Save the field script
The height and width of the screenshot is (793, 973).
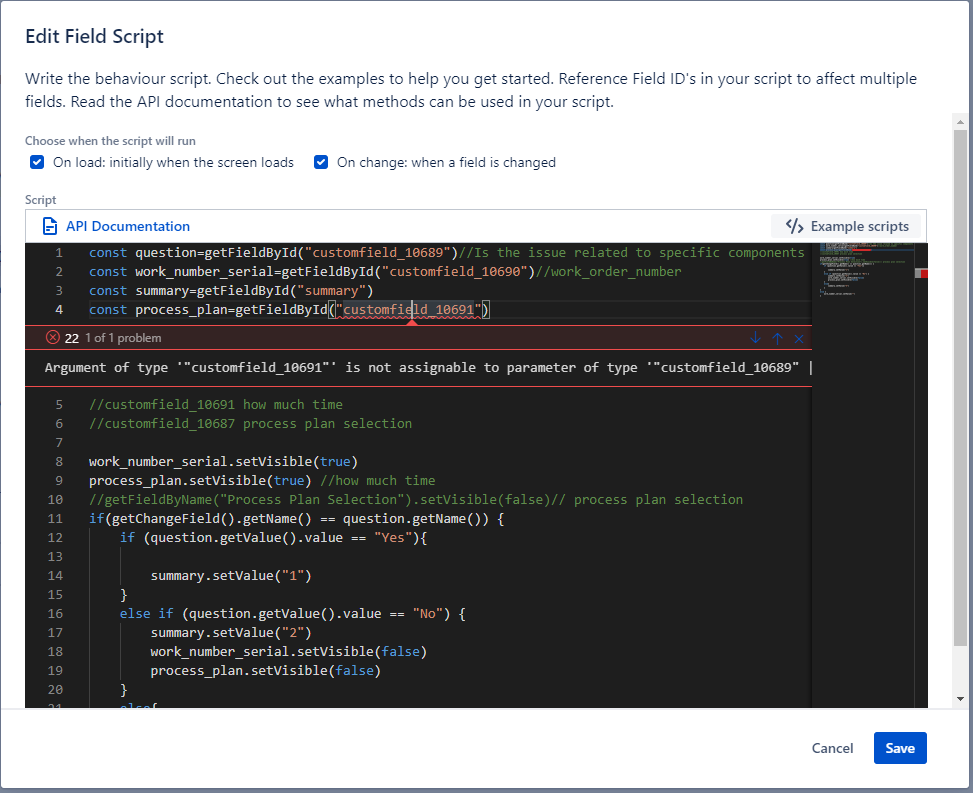pyautogui.click(x=900, y=748)
